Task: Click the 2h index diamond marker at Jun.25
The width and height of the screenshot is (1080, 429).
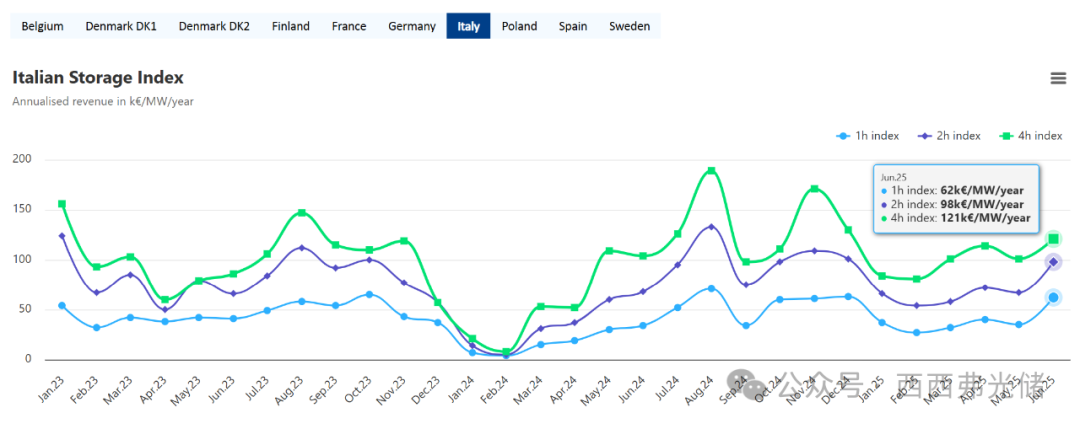Action: click(1053, 262)
